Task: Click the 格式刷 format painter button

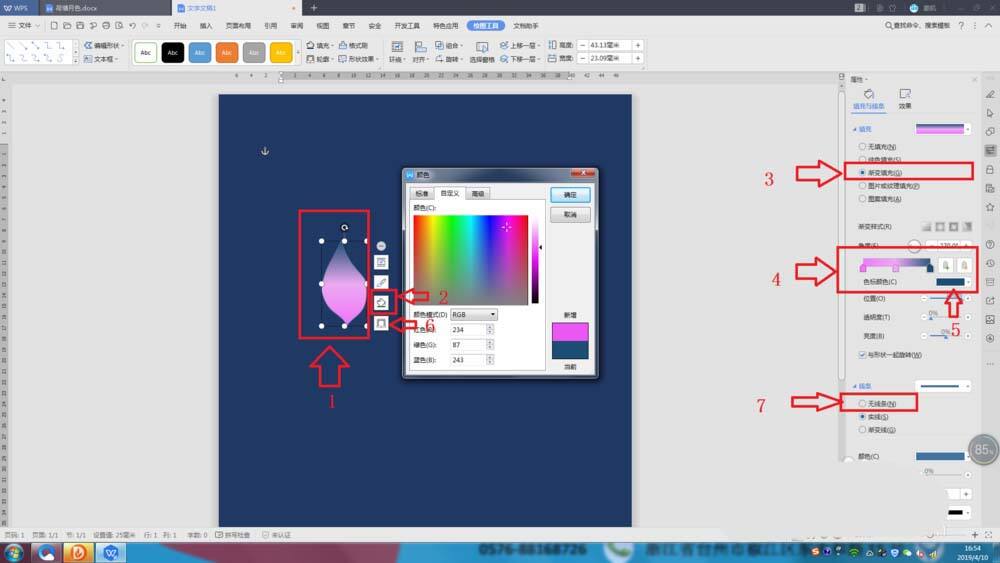Action: pos(353,45)
